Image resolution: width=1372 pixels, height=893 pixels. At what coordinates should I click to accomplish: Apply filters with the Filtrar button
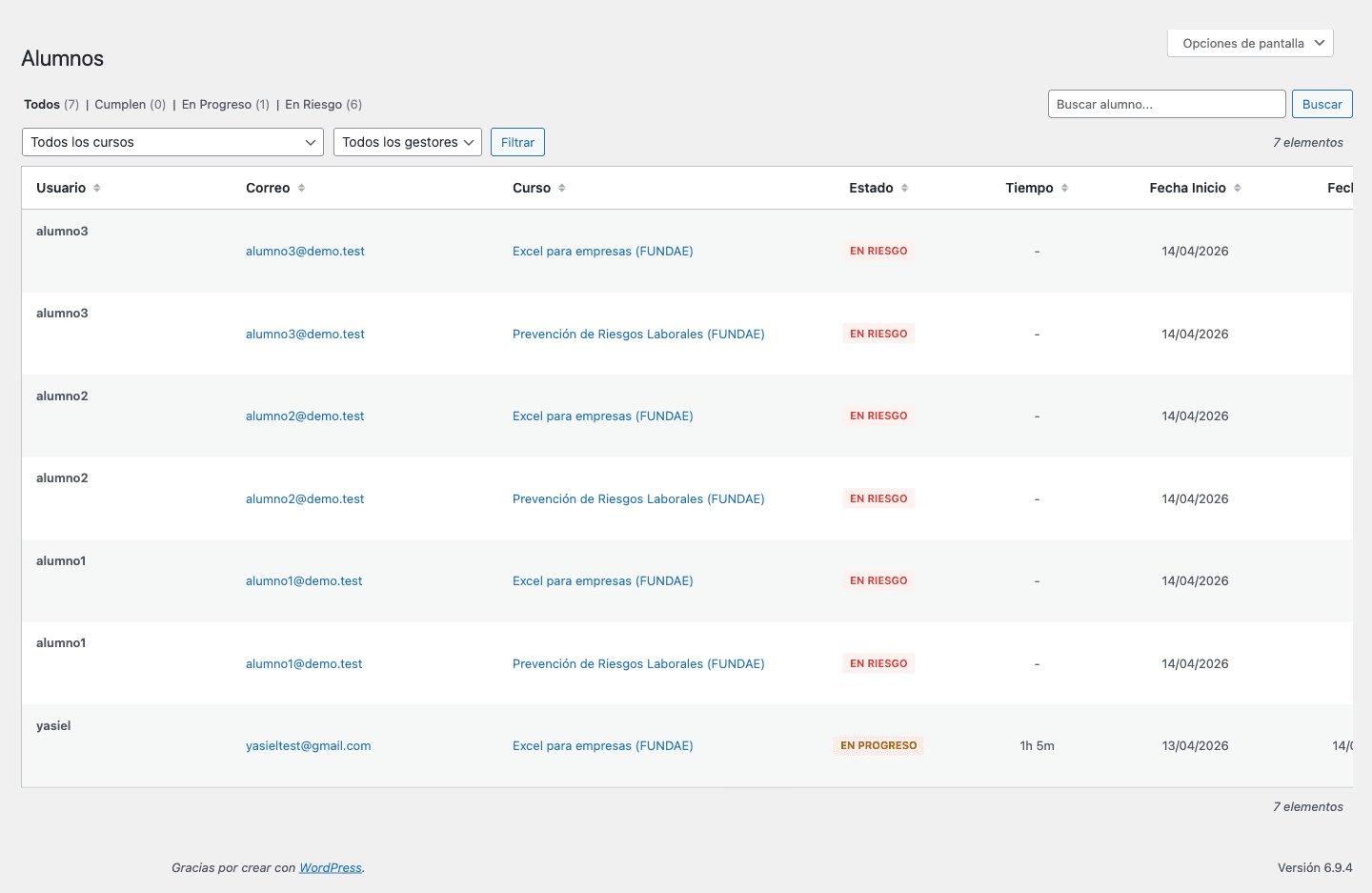pyautogui.click(x=517, y=141)
